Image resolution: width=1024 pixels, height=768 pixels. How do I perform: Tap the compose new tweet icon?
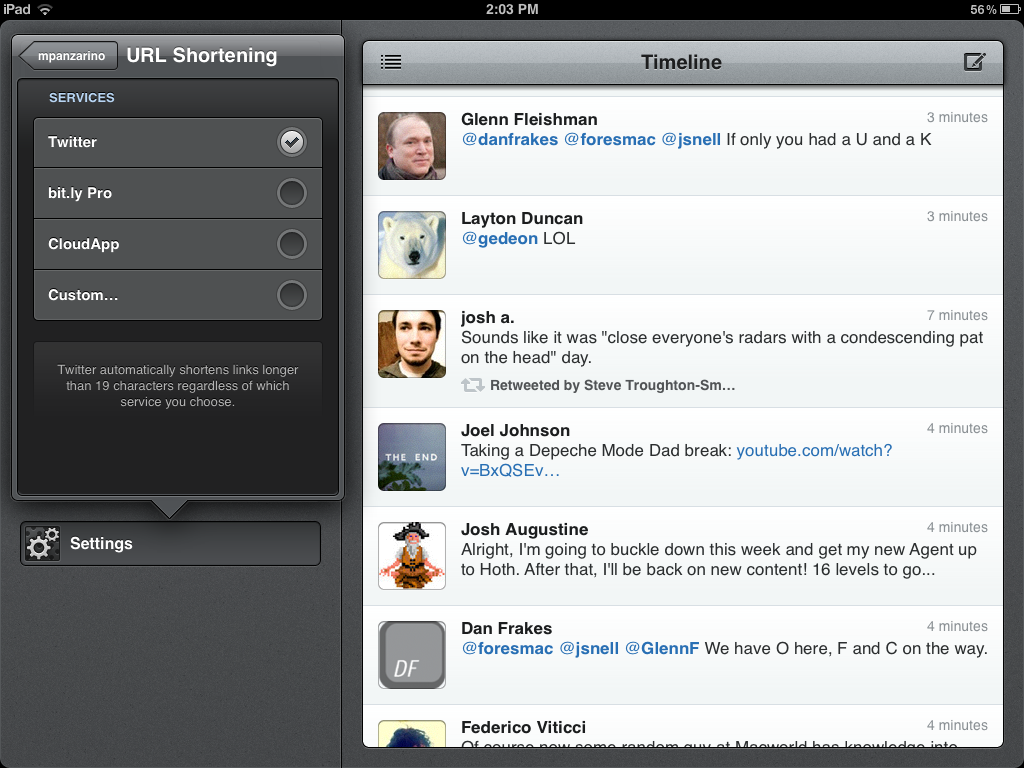pyautogui.click(x=974, y=62)
